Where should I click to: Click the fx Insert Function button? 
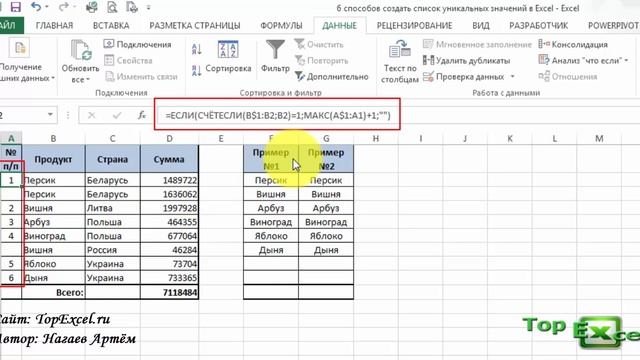(x=142, y=116)
